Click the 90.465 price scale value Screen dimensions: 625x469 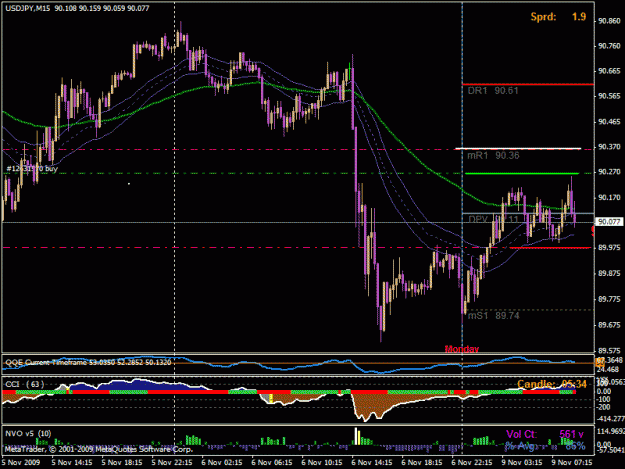(609, 122)
